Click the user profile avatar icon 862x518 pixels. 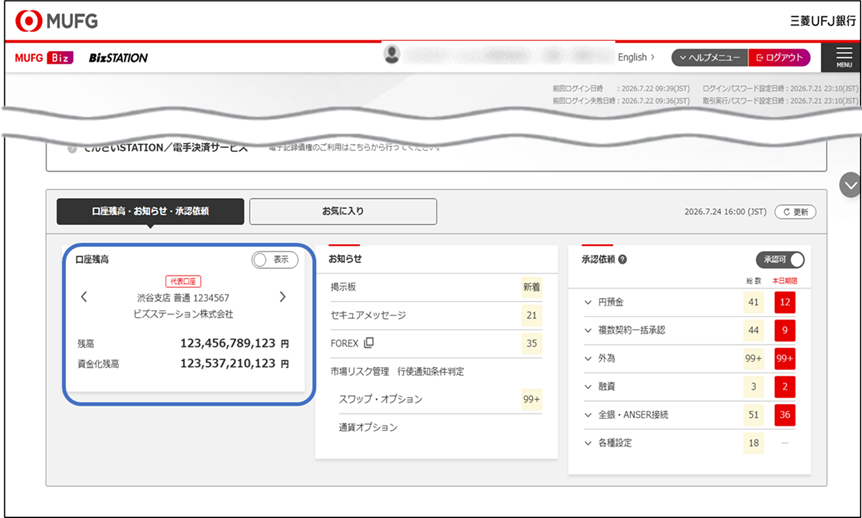[392, 54]
